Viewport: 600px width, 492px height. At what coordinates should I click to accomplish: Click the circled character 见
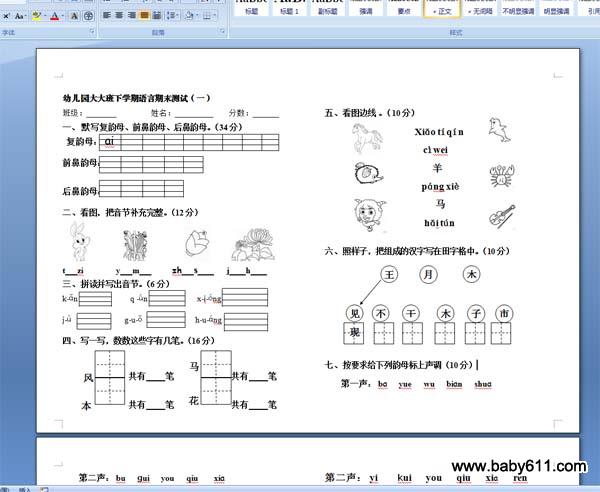point(355,314)
